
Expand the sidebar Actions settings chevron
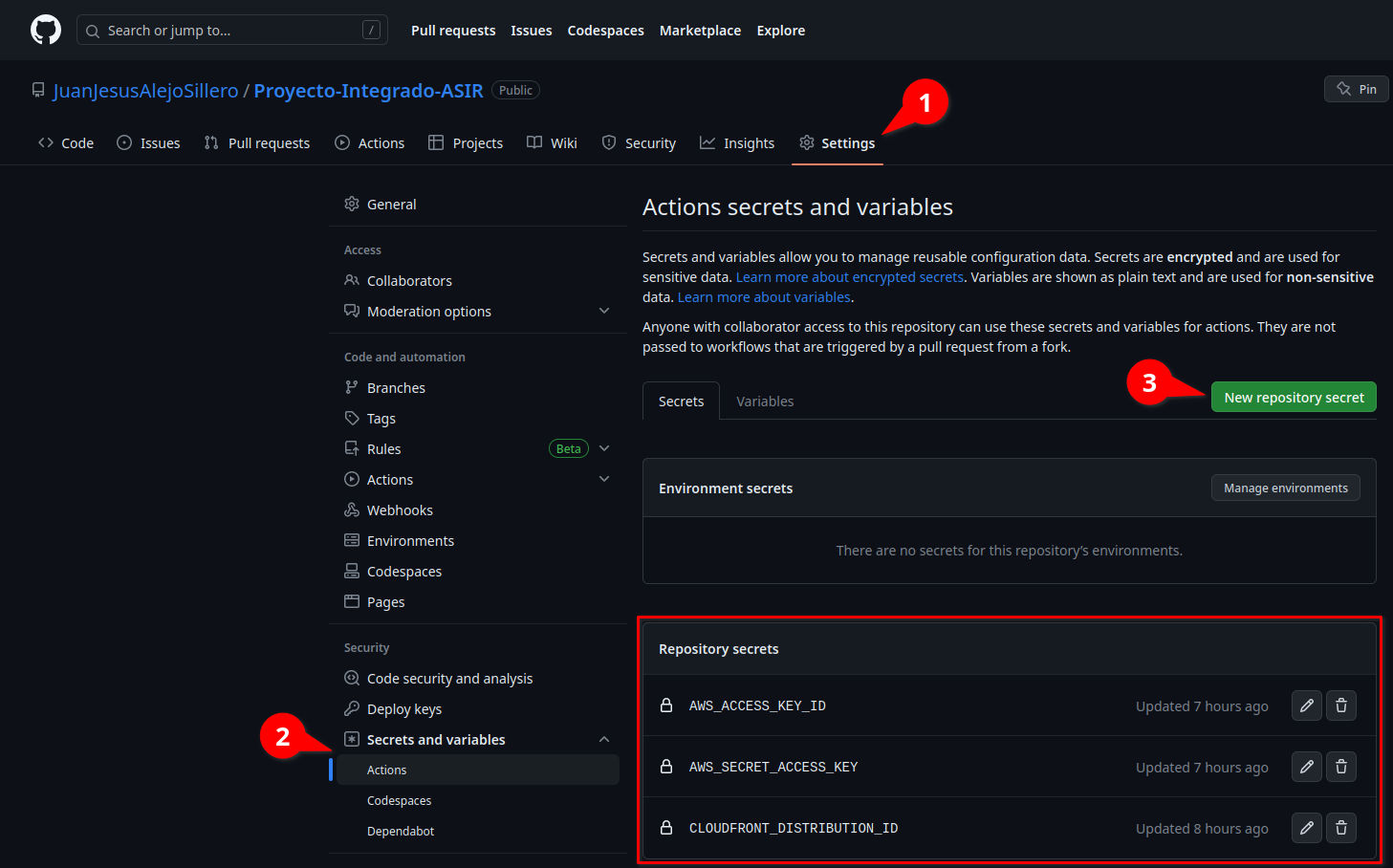[x=604, y=479]
